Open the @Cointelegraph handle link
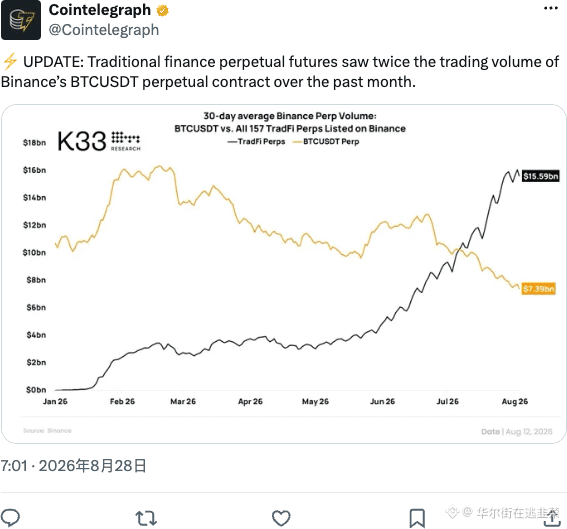The image size is (567, 529). pos(104,30)
